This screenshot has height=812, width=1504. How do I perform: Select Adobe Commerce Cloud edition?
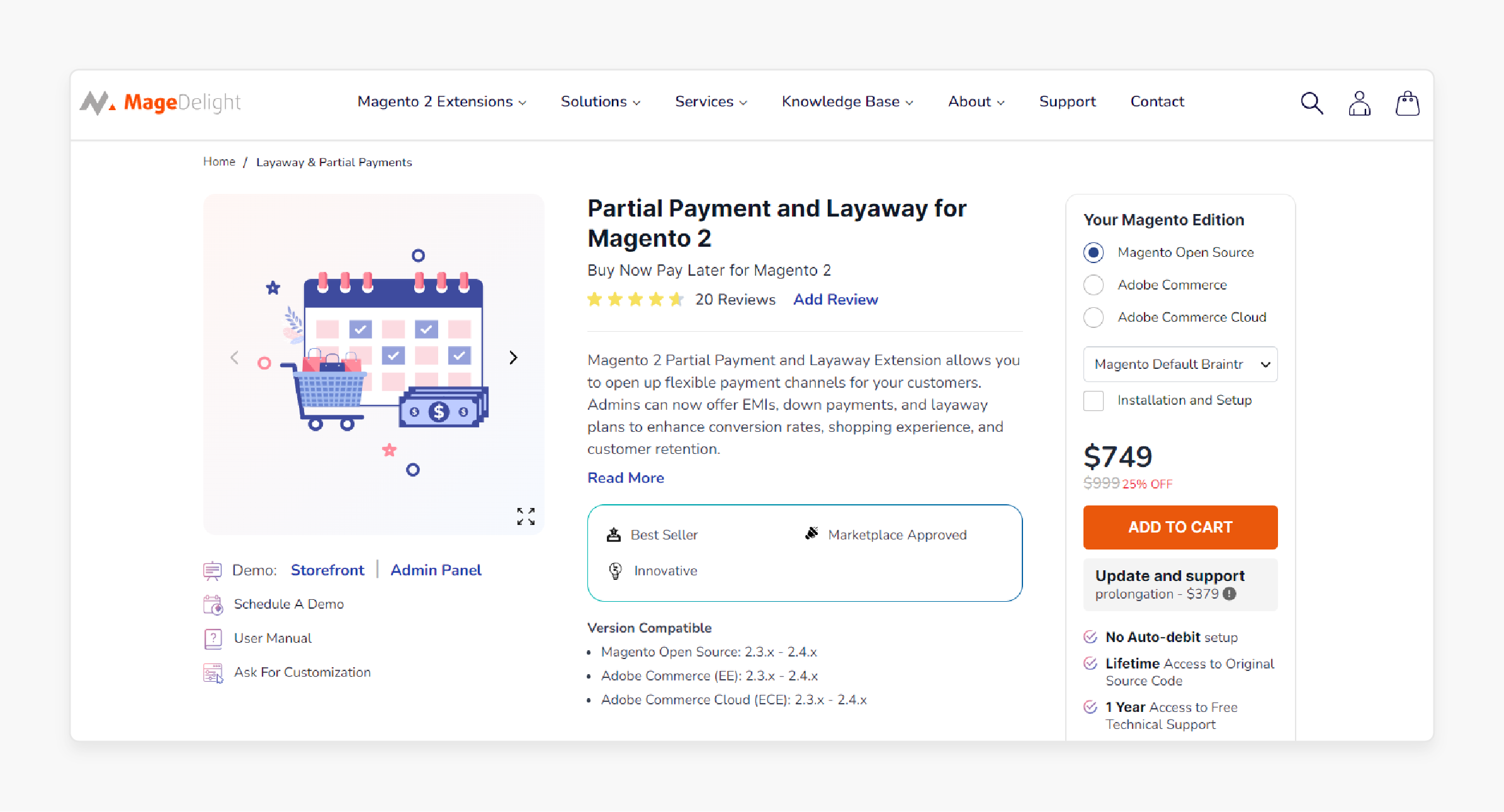point(1093,317)
